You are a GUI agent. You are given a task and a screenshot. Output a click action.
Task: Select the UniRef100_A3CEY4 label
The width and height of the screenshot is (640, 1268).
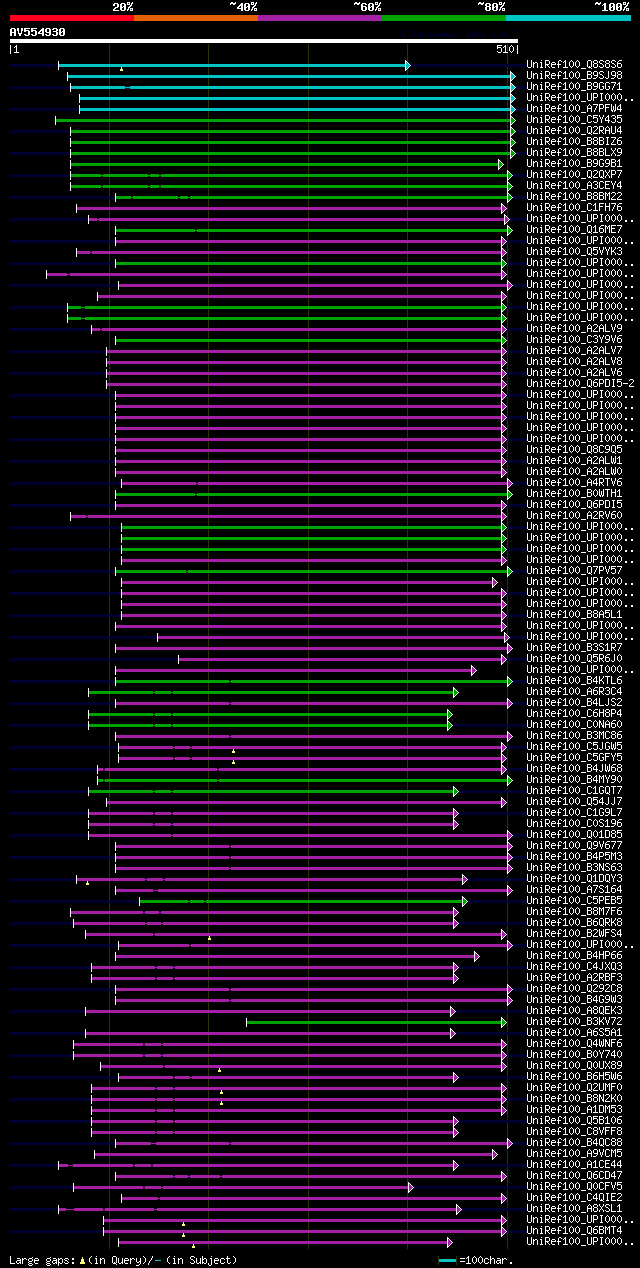[575, 186]
